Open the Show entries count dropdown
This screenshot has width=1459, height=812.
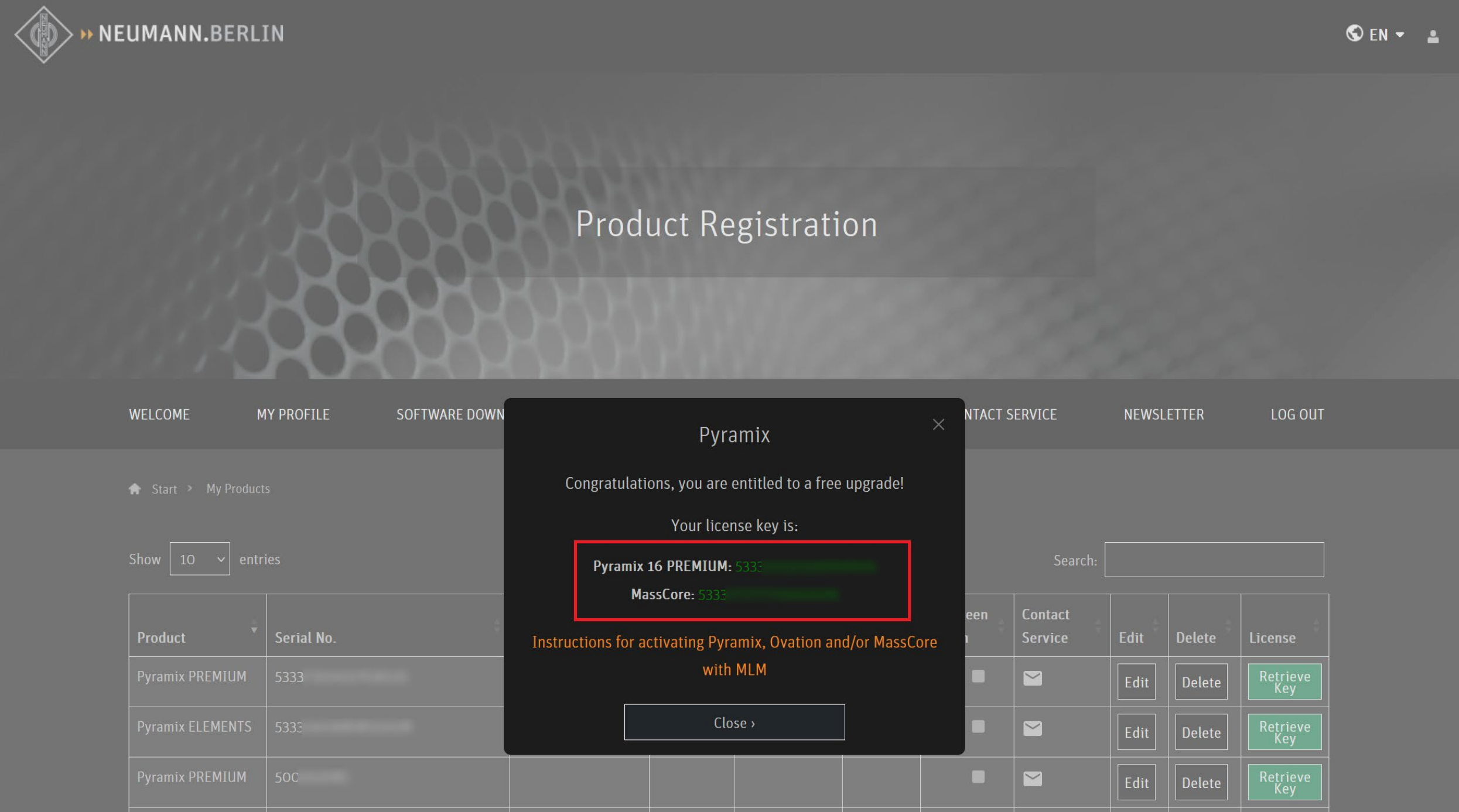click(x=200, y=559)
